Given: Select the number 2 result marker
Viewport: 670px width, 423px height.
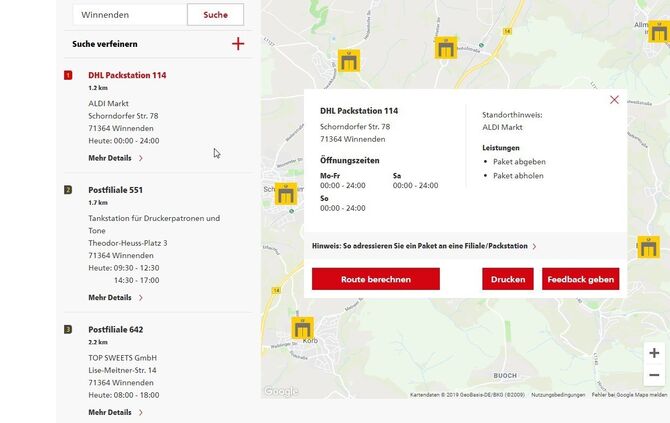Looking at the screenshot, I should pyautogui.click(x=68, y=190).
